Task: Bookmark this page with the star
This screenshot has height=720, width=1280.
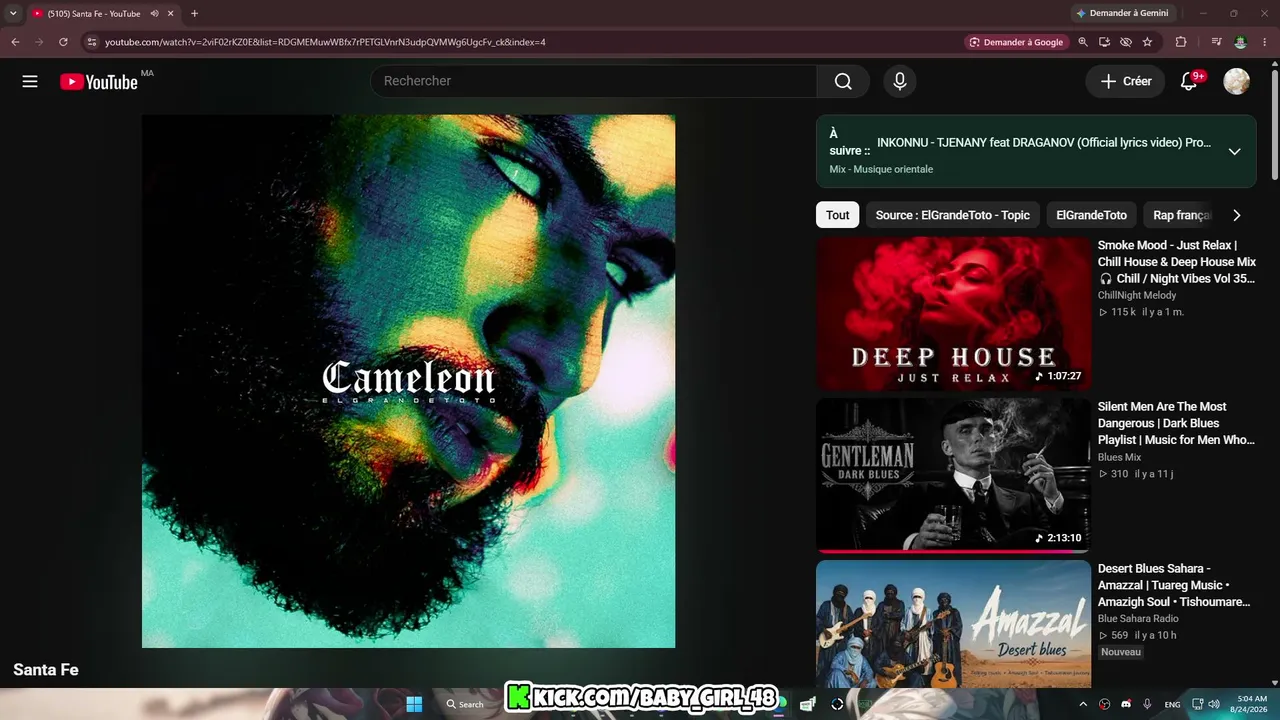Action: pos(1147,42)
